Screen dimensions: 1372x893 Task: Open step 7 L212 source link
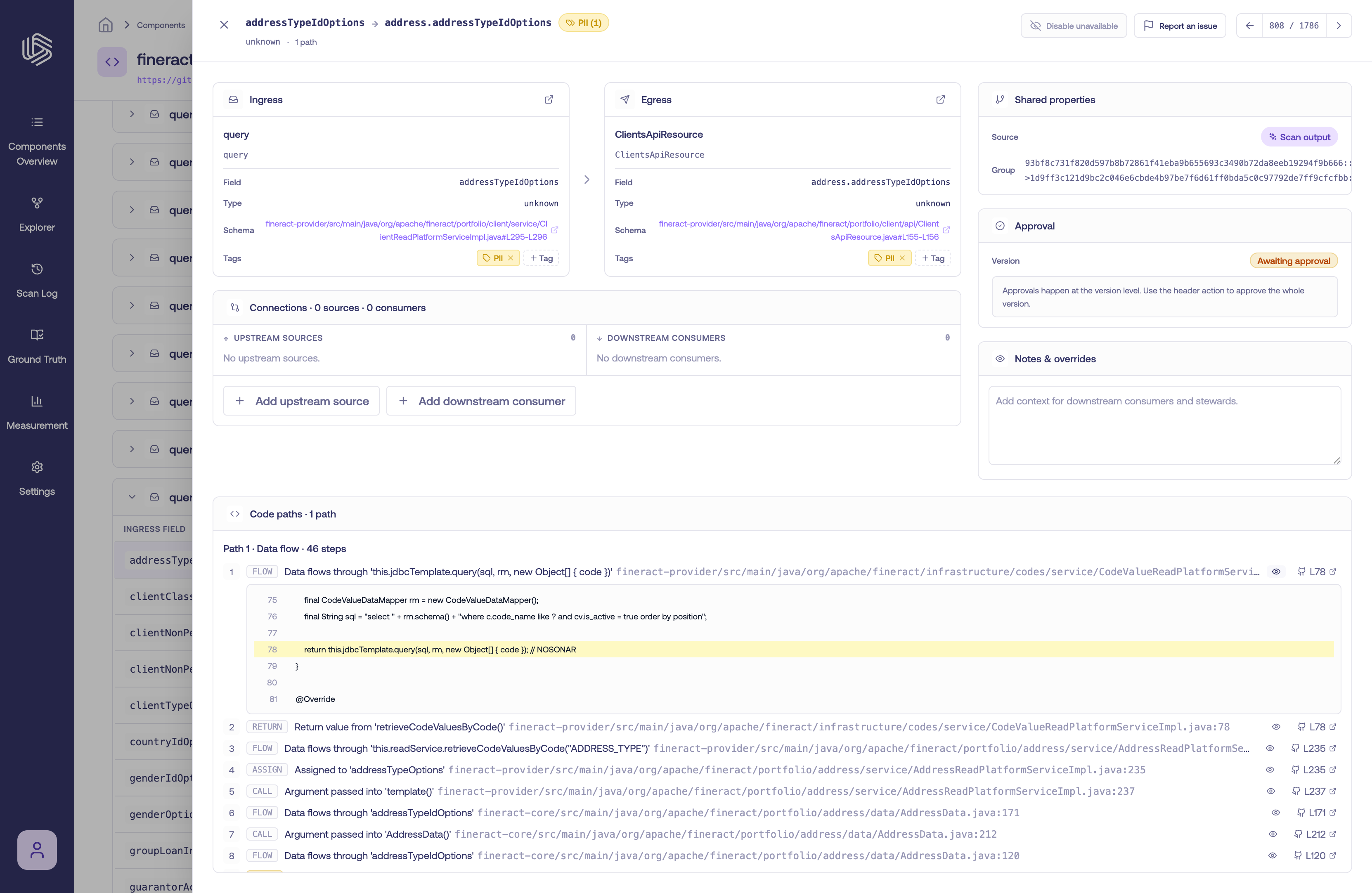click(1315, 834)
